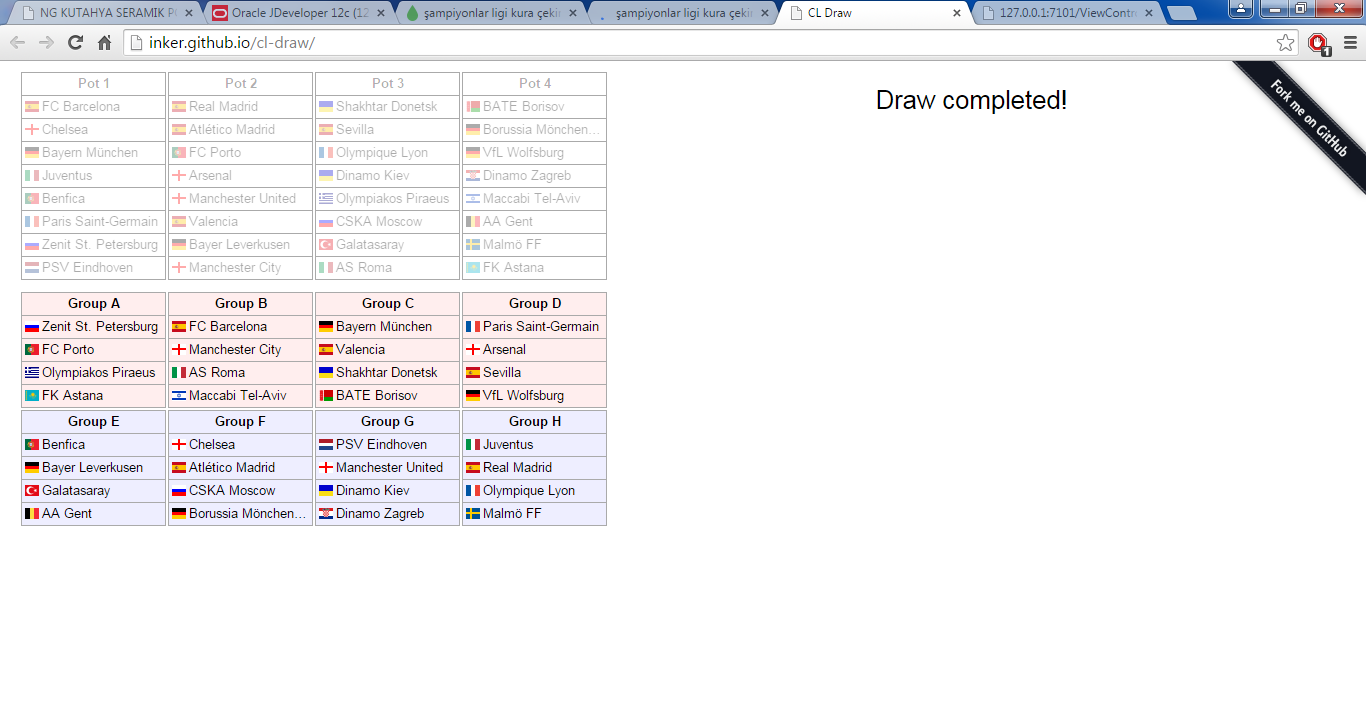Switch to the Oracle JDeveloper 12c tab
This screenshot has width=1366, height=728.
(297, 14)
